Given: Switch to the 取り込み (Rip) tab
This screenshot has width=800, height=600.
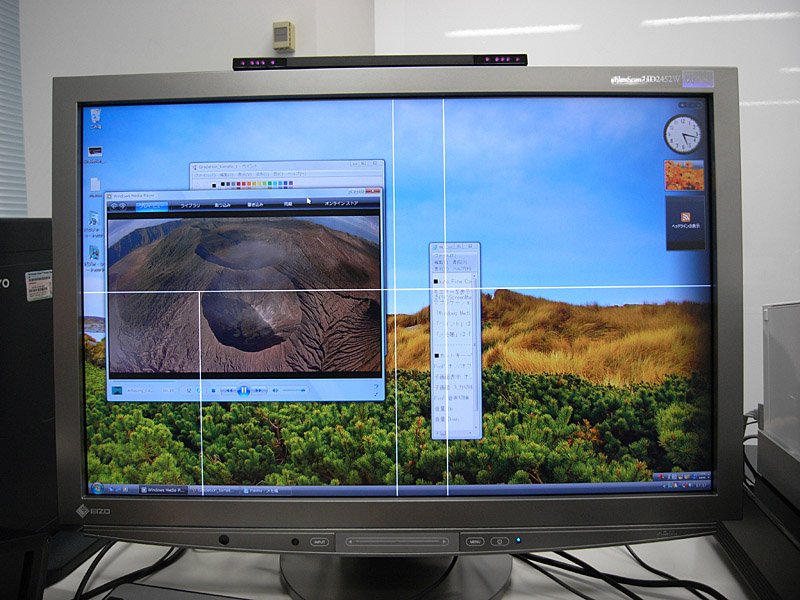Looking at the screenshot, I should [222, 205].
